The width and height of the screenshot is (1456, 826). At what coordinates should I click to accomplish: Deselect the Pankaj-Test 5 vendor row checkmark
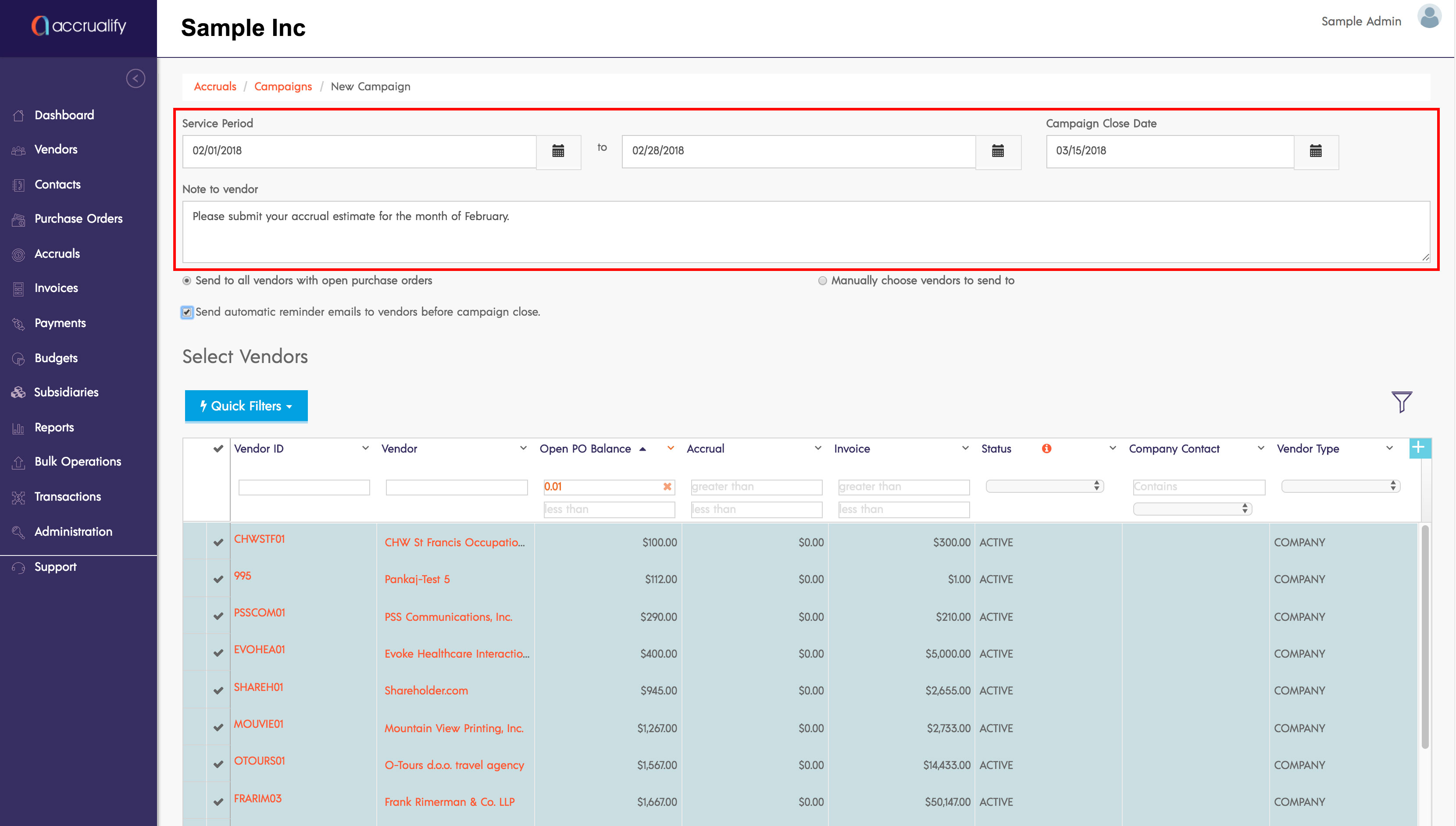coord(218,579)
